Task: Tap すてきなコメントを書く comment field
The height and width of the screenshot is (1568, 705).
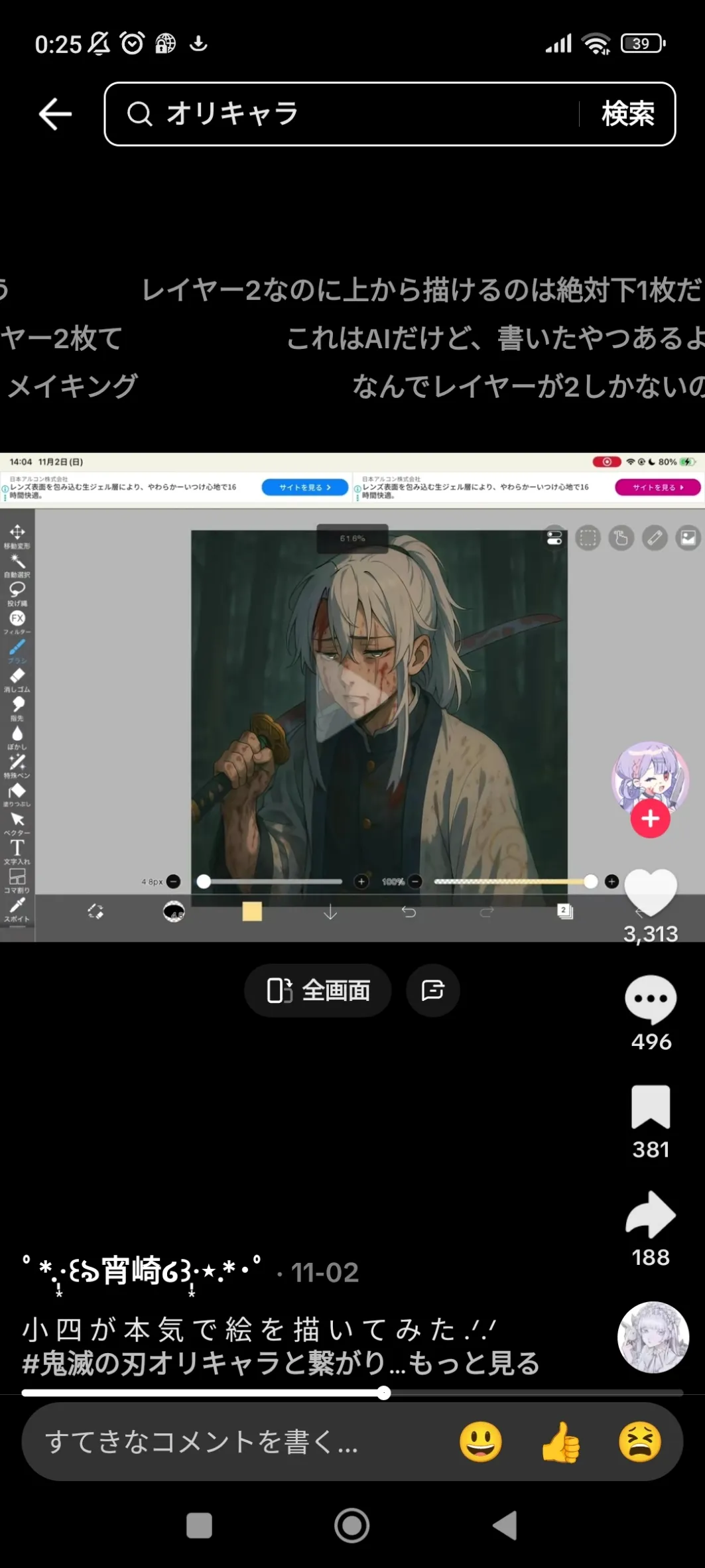Action: tap(202, 1442)
